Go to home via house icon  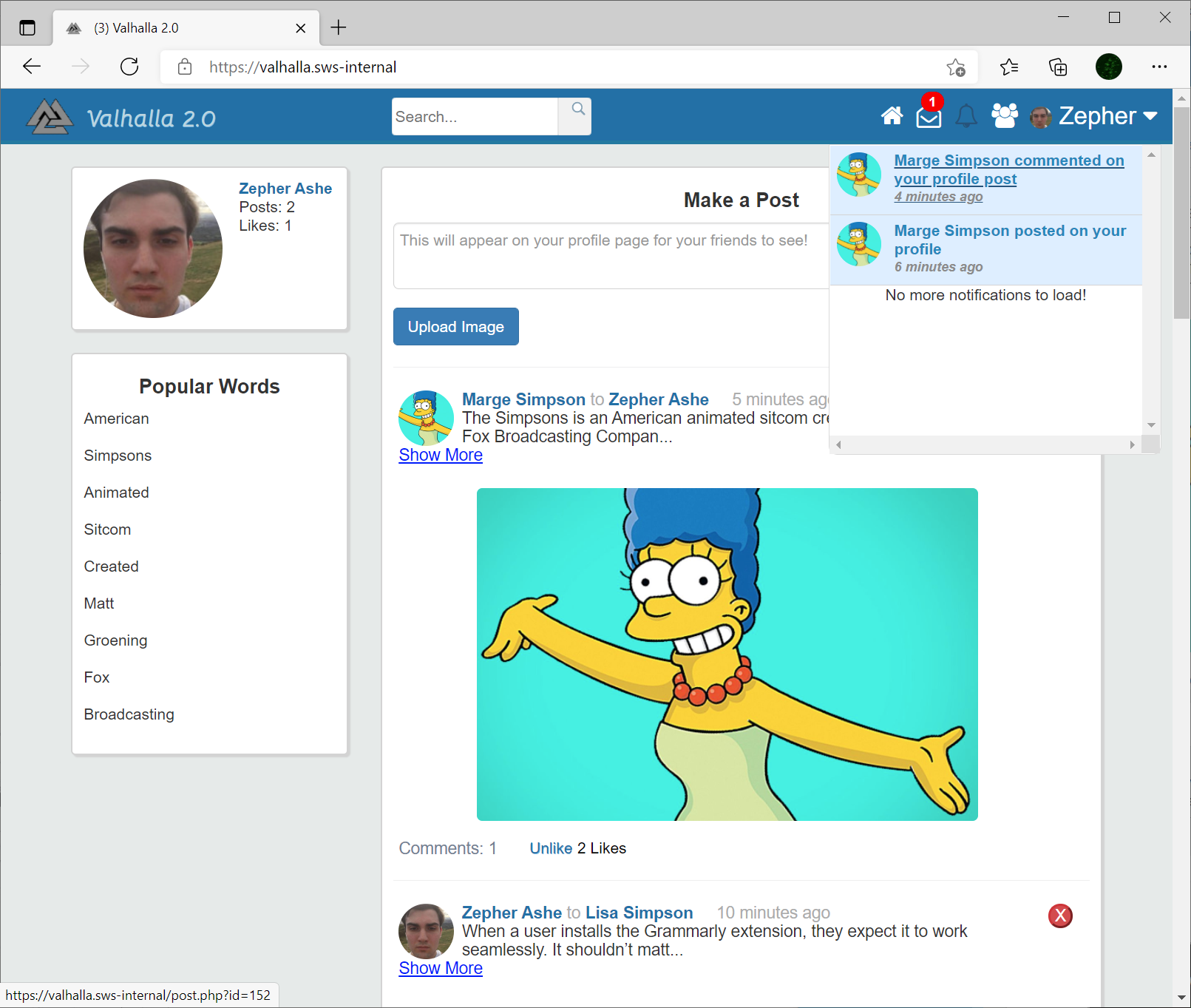pyautogui.click(x=892, y=116)
